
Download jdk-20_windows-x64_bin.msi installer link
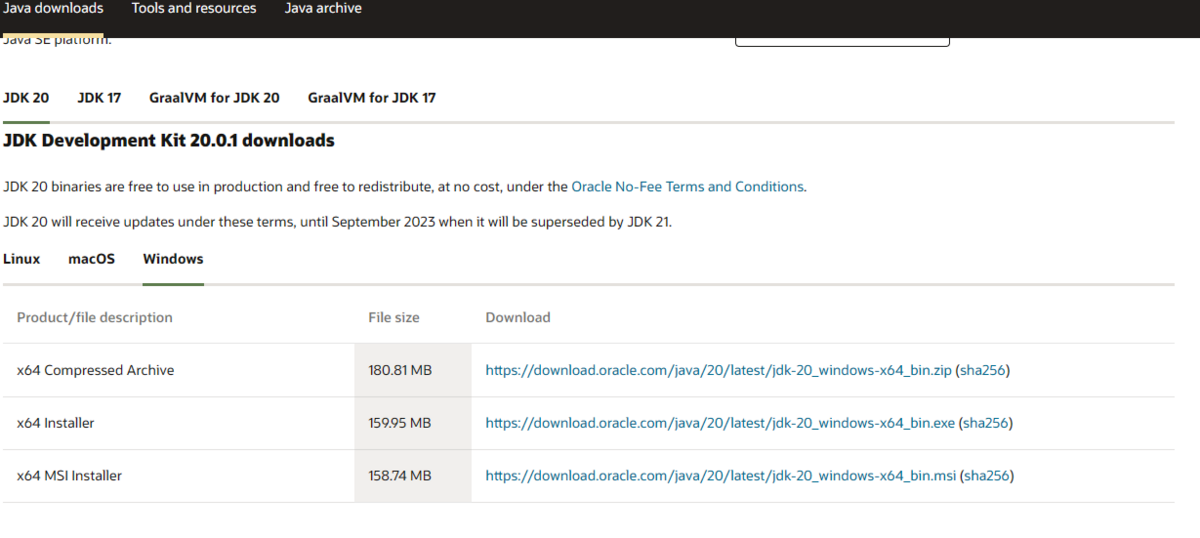click(720, 476)
